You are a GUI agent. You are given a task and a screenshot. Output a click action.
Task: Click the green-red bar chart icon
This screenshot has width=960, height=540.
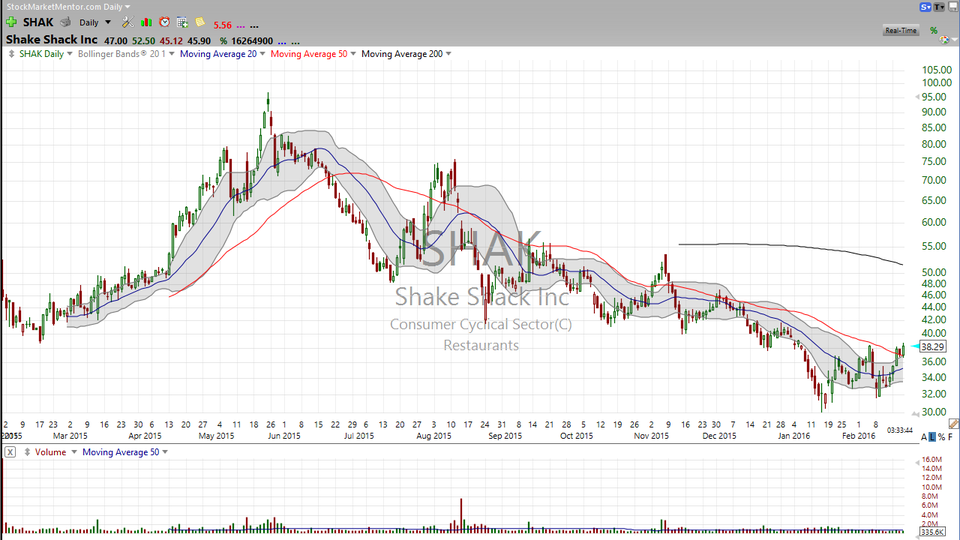pos(146,22)
